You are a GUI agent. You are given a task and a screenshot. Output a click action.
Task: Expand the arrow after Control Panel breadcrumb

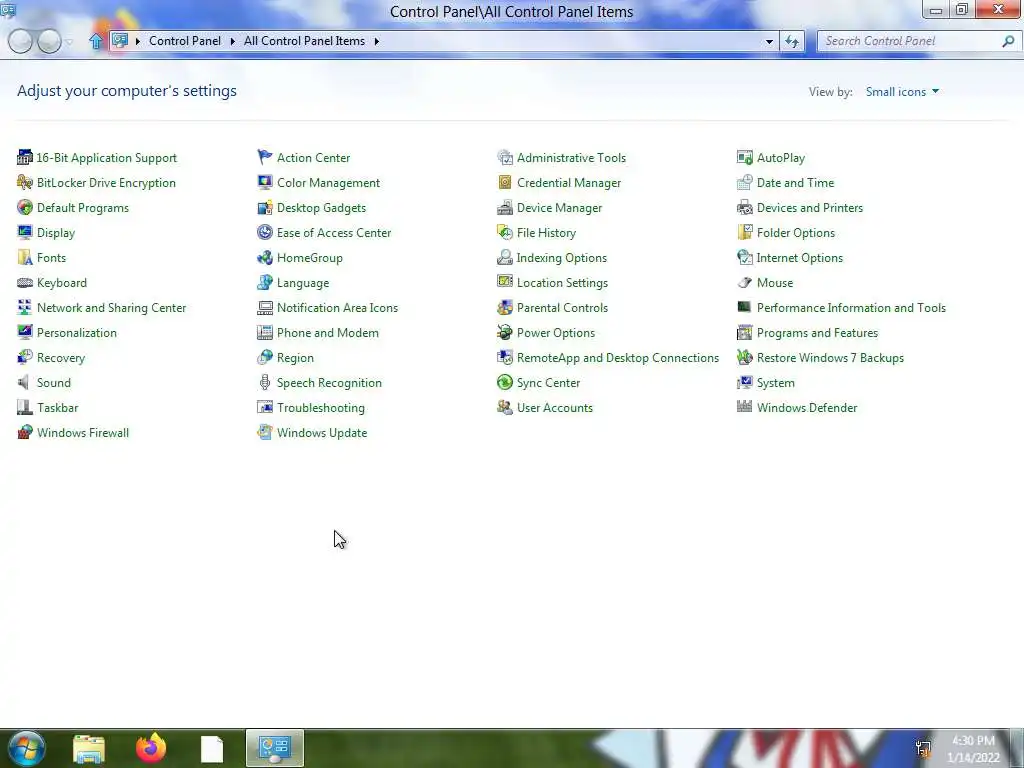pyautogui.click(x=232, y=41)
